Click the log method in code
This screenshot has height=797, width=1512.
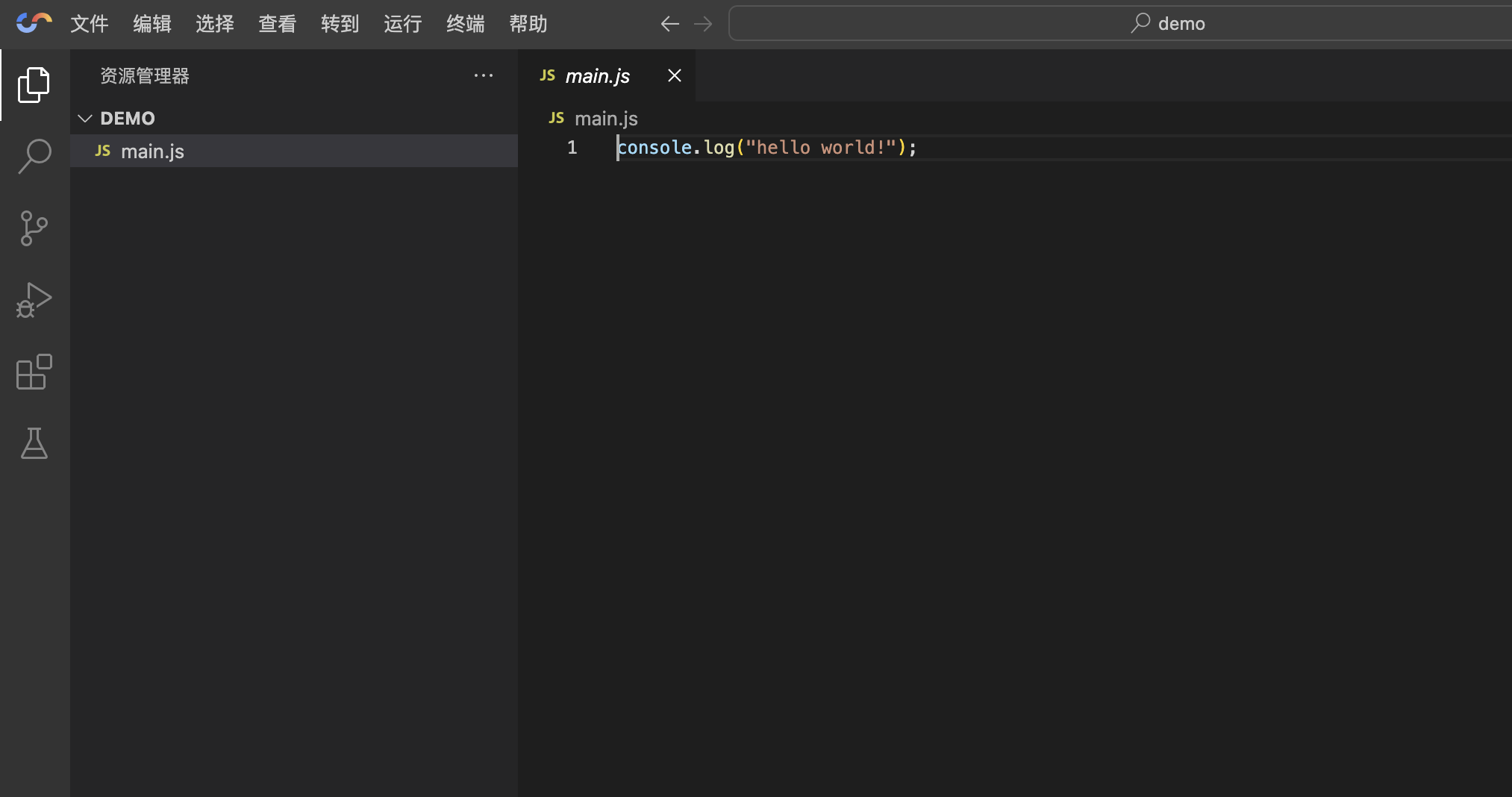[x=719, y=147]
